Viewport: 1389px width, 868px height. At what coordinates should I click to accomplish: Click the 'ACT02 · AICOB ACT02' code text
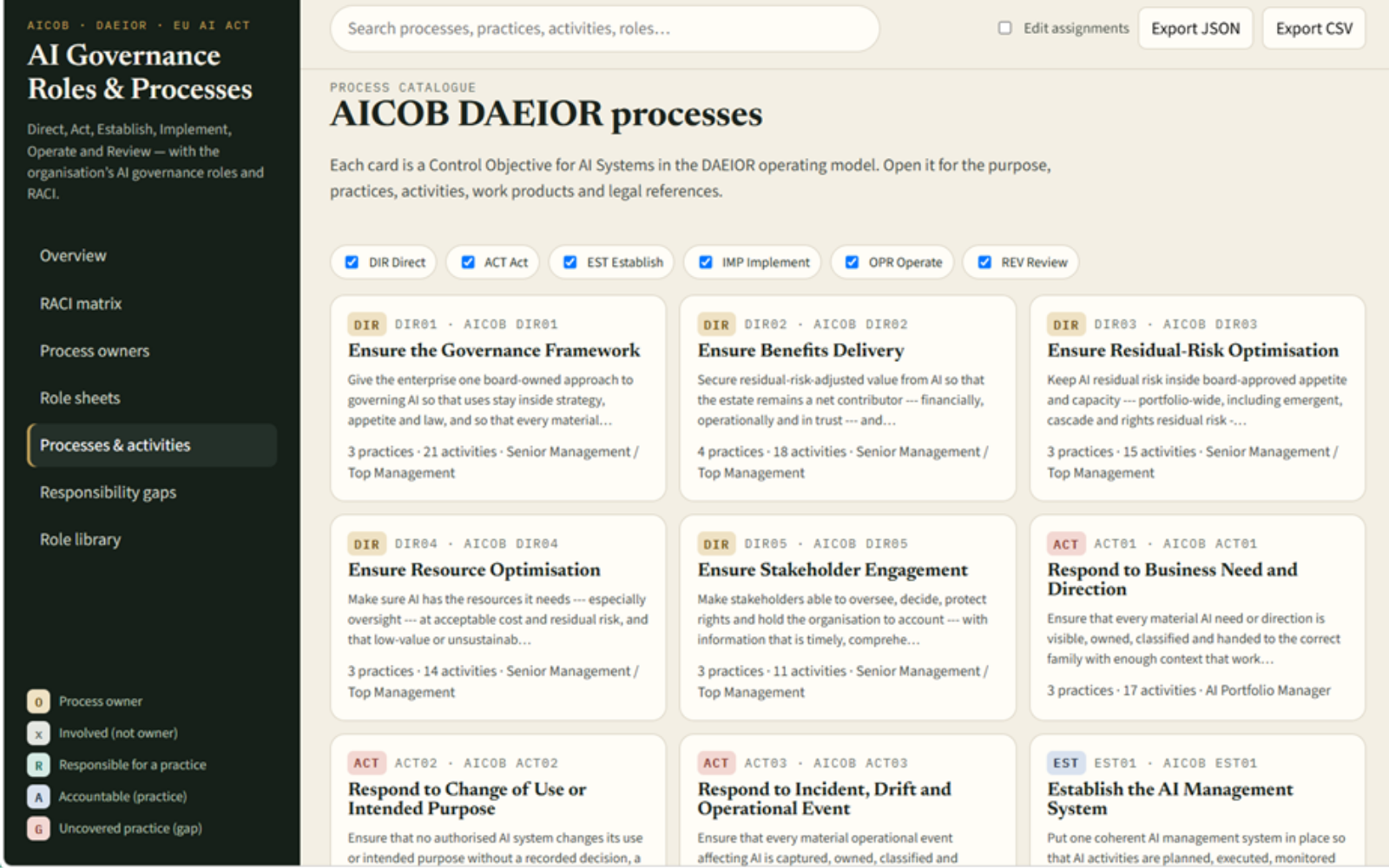pyautogui.click(x=476, y=763)
